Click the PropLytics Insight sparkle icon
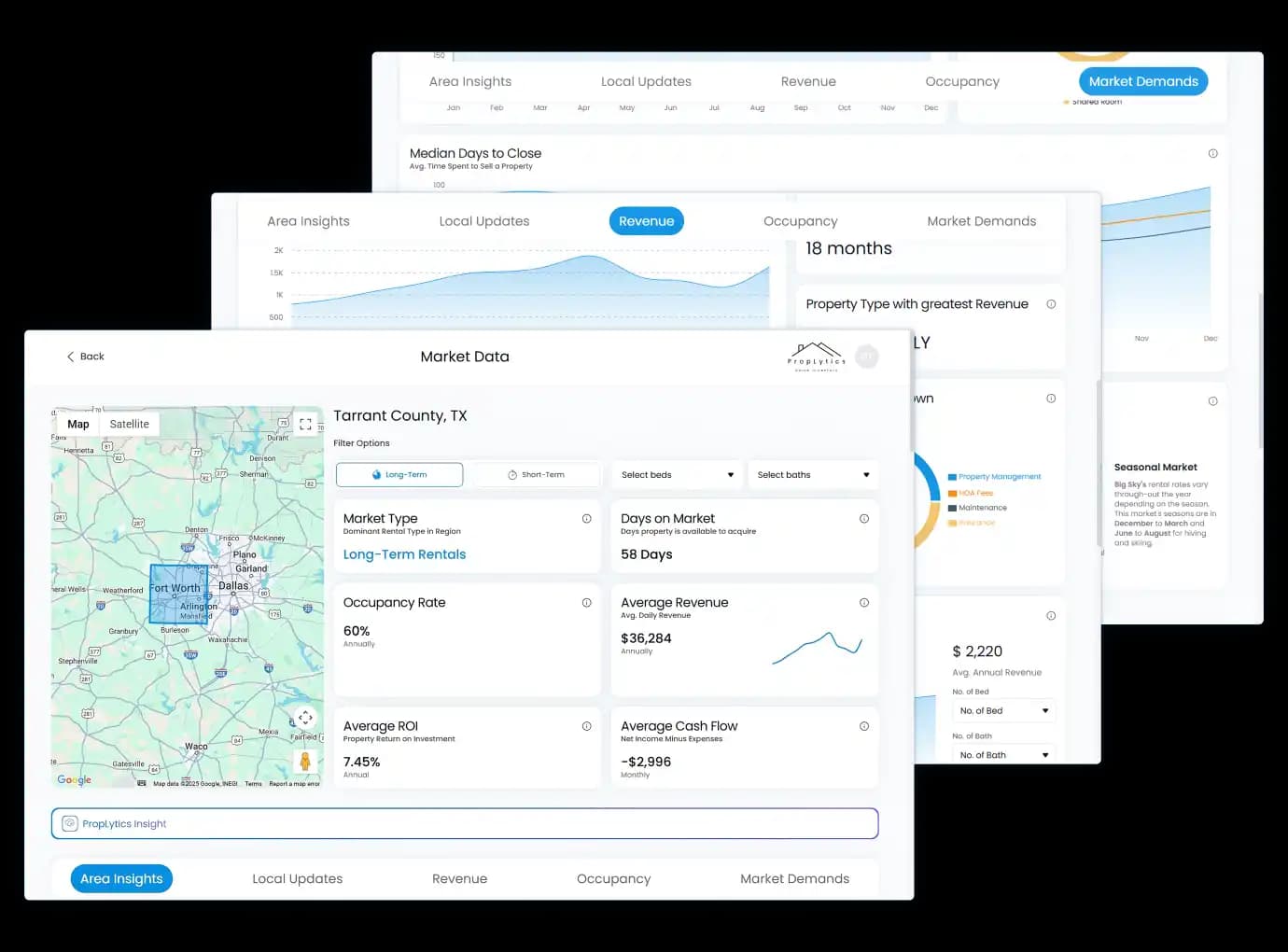 (x=70, y=823)
